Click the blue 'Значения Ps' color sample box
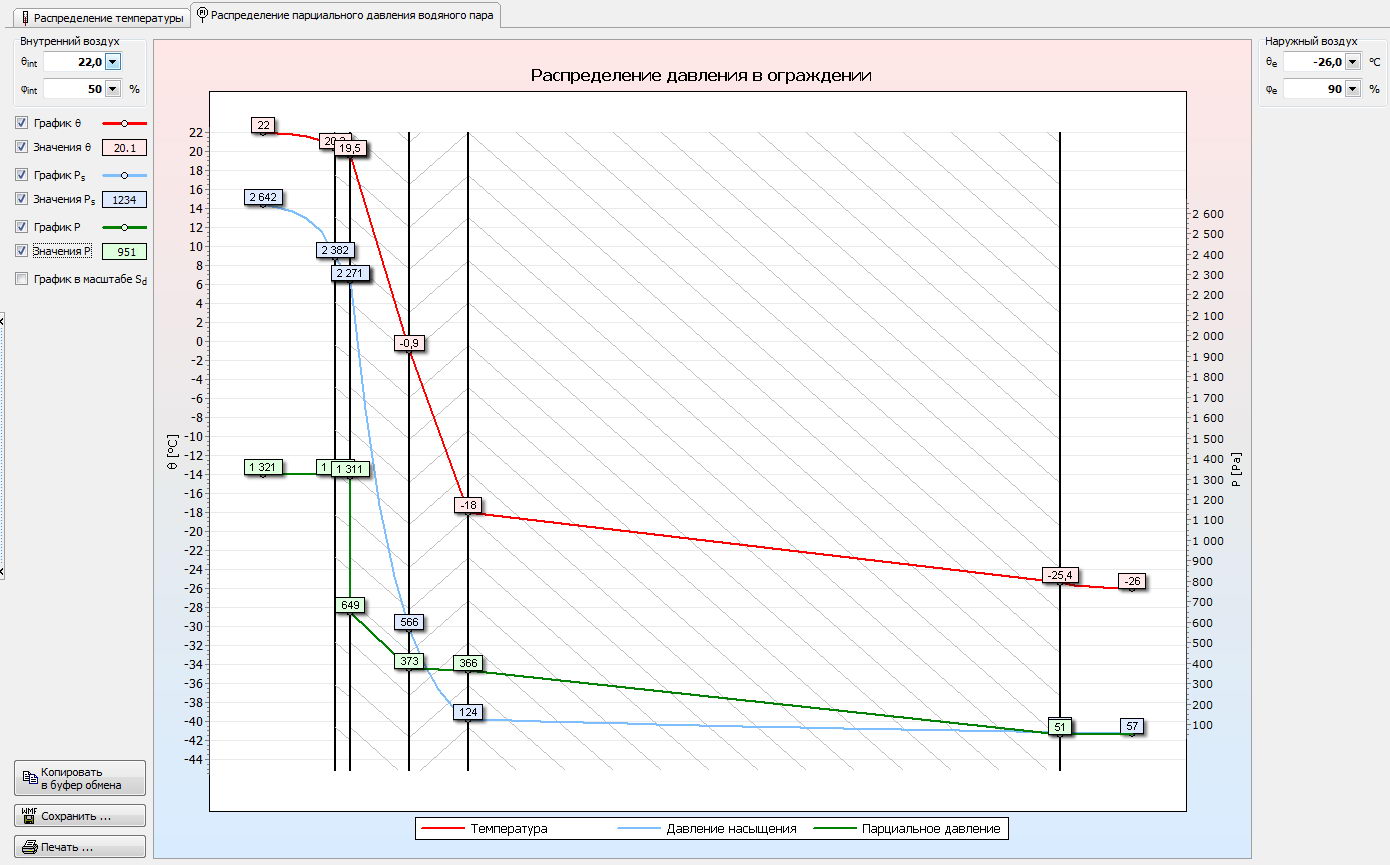1390x865 pixels. tap(124, 199)
